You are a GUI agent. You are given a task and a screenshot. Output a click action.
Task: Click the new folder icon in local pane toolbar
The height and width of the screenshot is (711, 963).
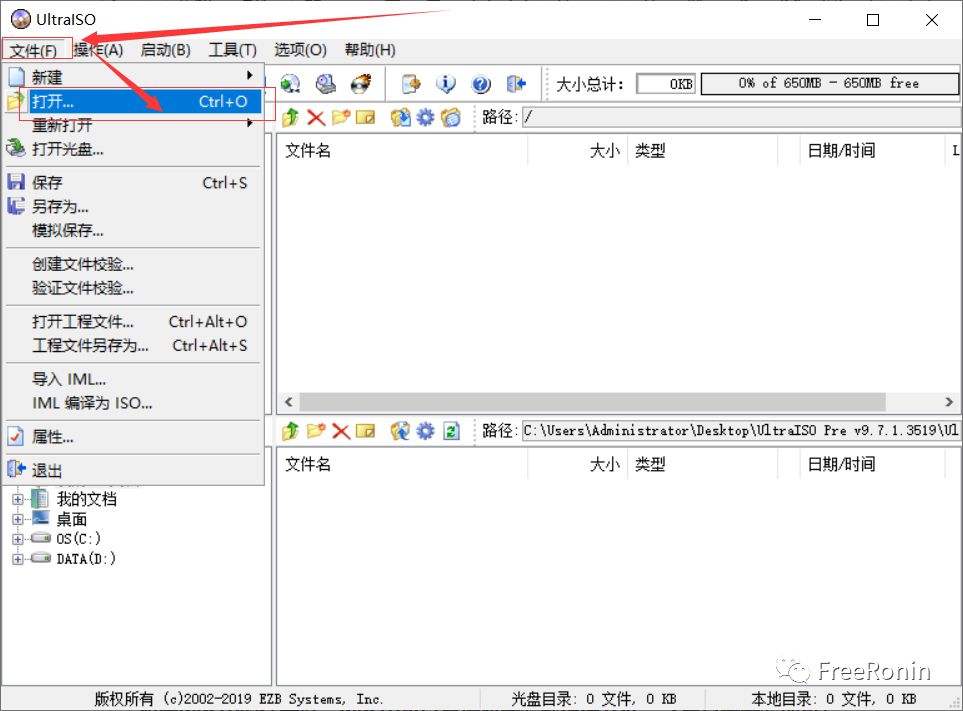316,431
